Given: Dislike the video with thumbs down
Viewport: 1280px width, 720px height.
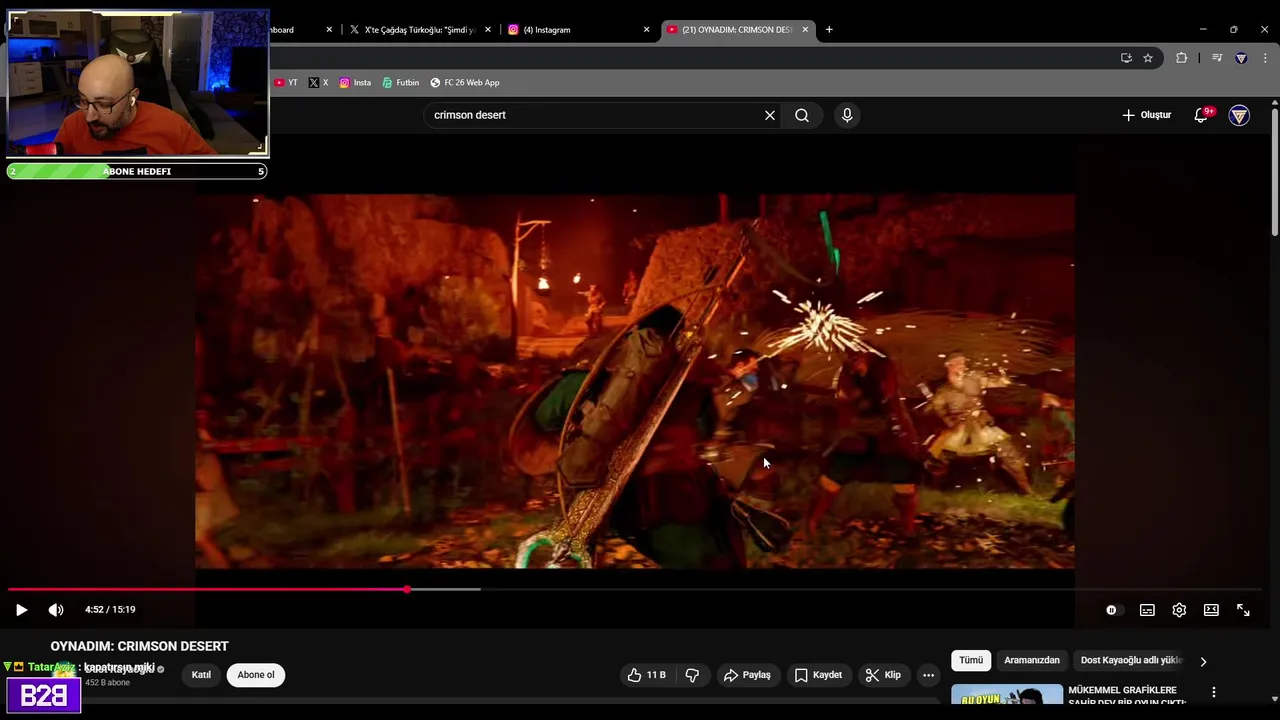Looking at the screenshot, I should pos(692,675).
